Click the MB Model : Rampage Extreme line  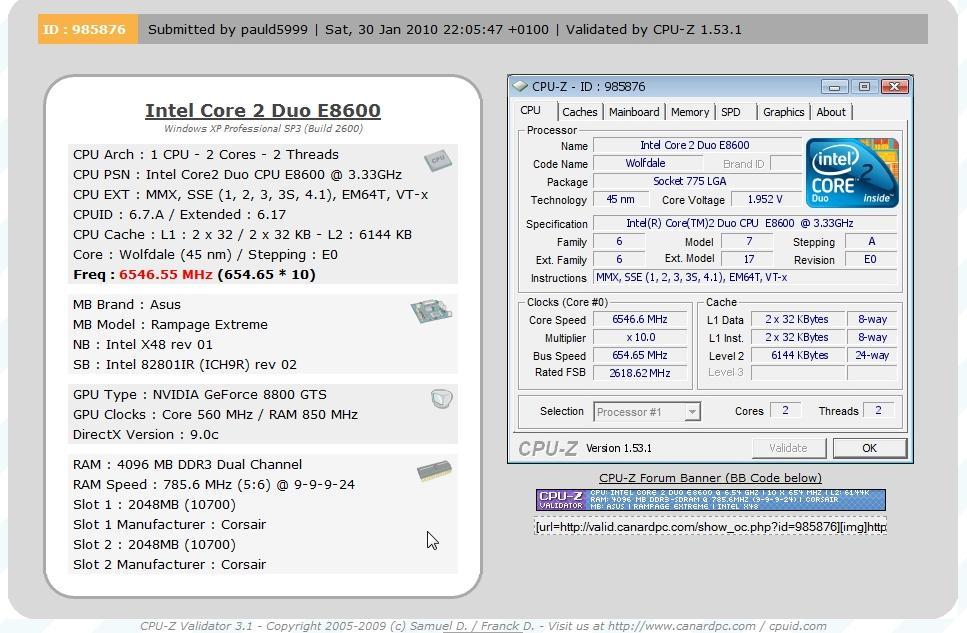point(170,325)
